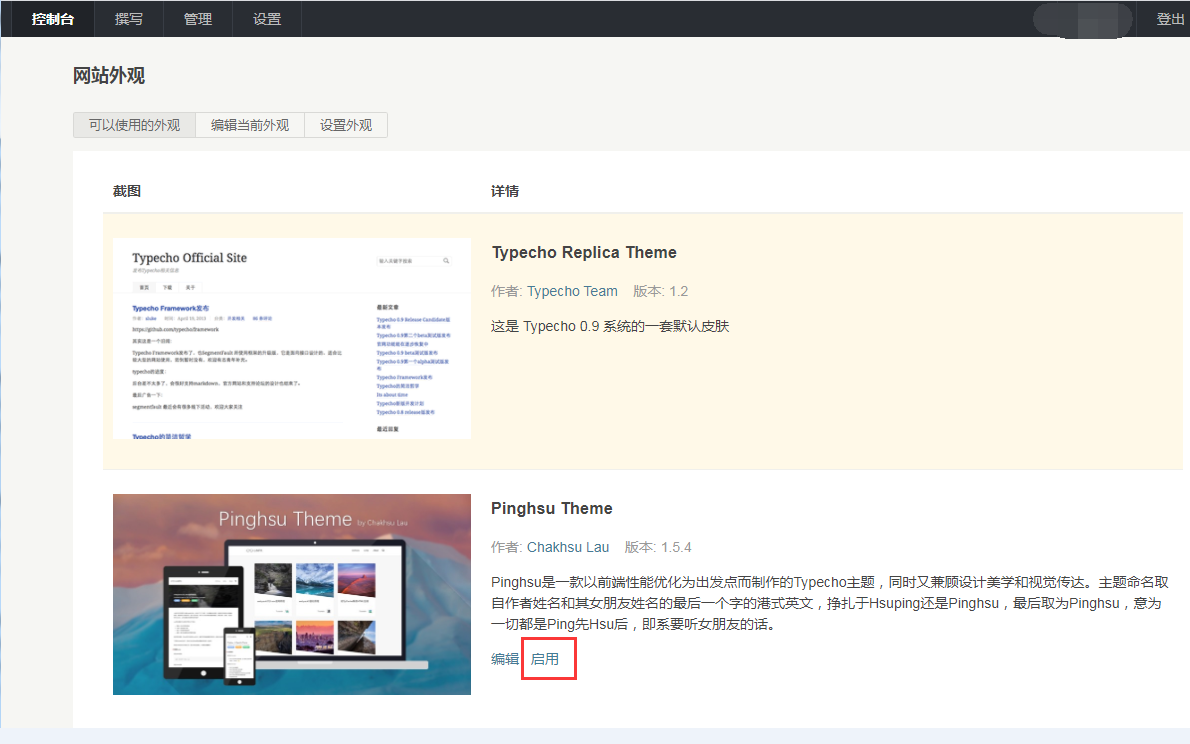The width and height of the screenshot is (1190, 744).
Task: Switch to the 设置外观 tab
Action: point(346,125)
